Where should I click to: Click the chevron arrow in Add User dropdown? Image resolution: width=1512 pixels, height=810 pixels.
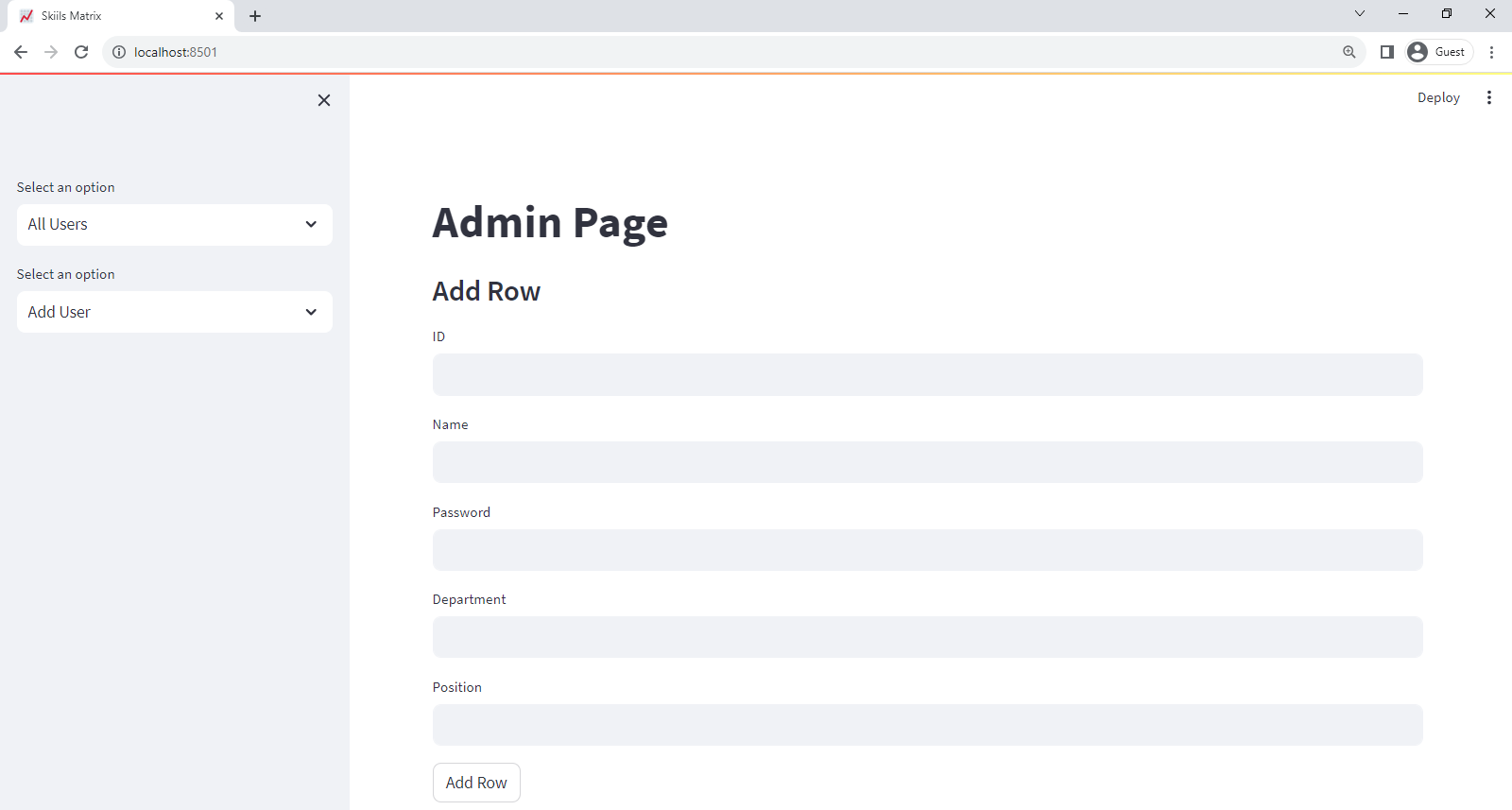311,312
